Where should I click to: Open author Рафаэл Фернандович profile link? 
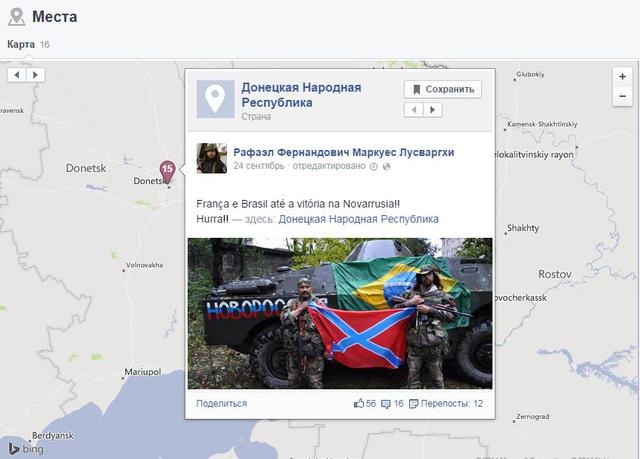[x=343, y=152]
